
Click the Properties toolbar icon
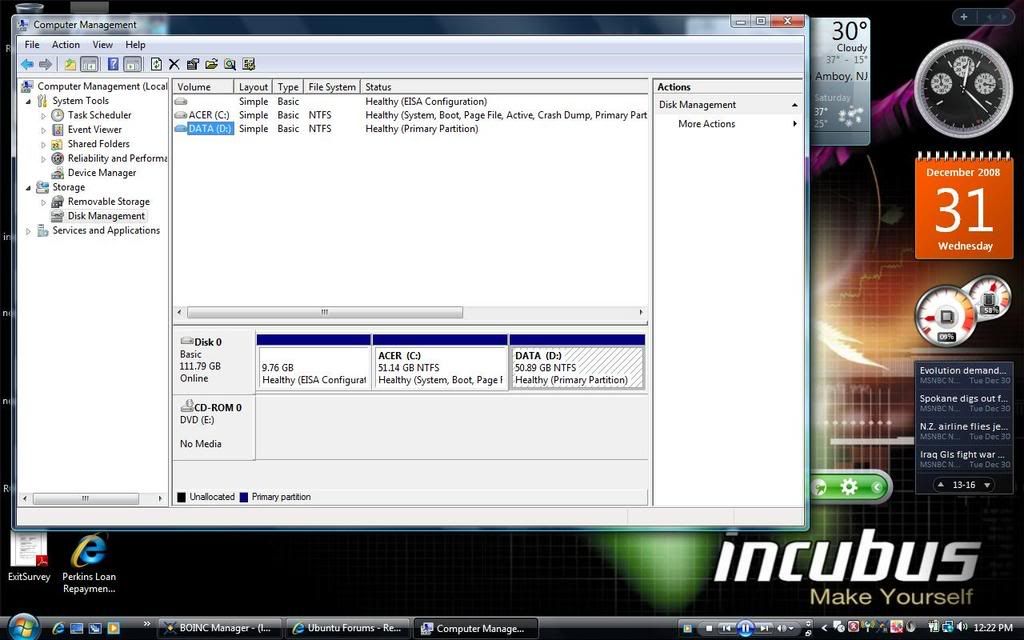click(193, 64)
